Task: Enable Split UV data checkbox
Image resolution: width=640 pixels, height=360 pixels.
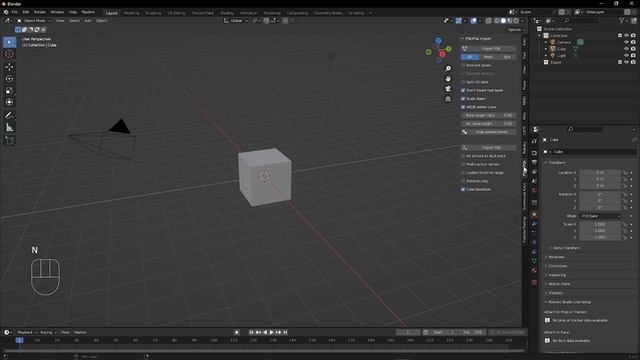Action: [463, 82]
